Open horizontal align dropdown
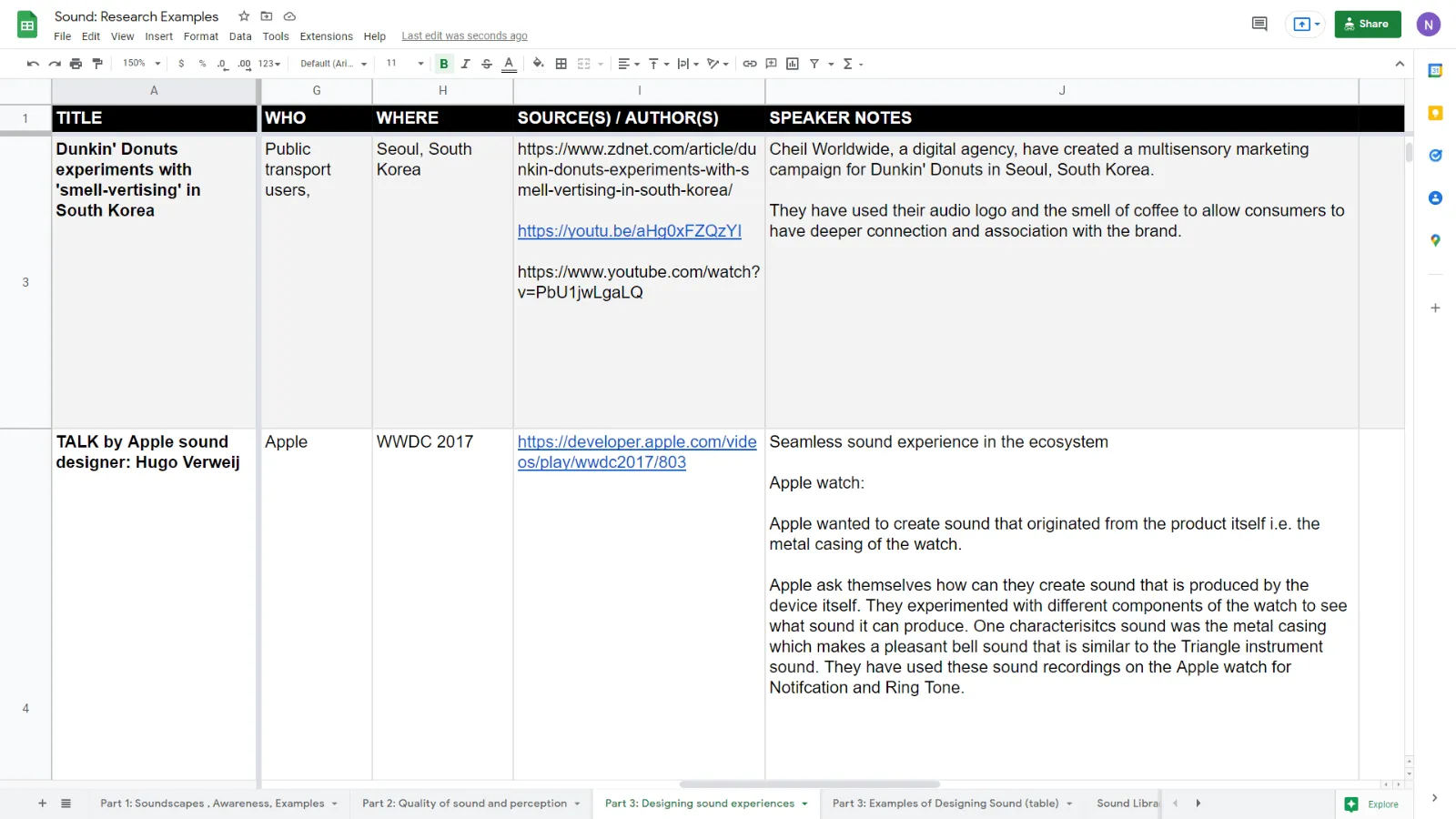1456x819 pixels. (628, 64)
